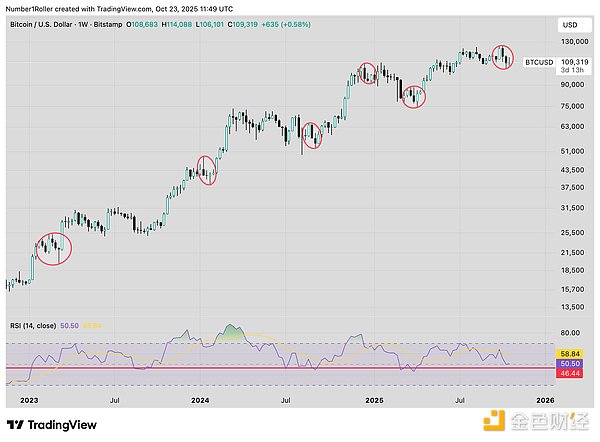Click the 109,319 current price tag
This screenshot has width=600, height=442.
pyautogui.click(x=574, y=60)
